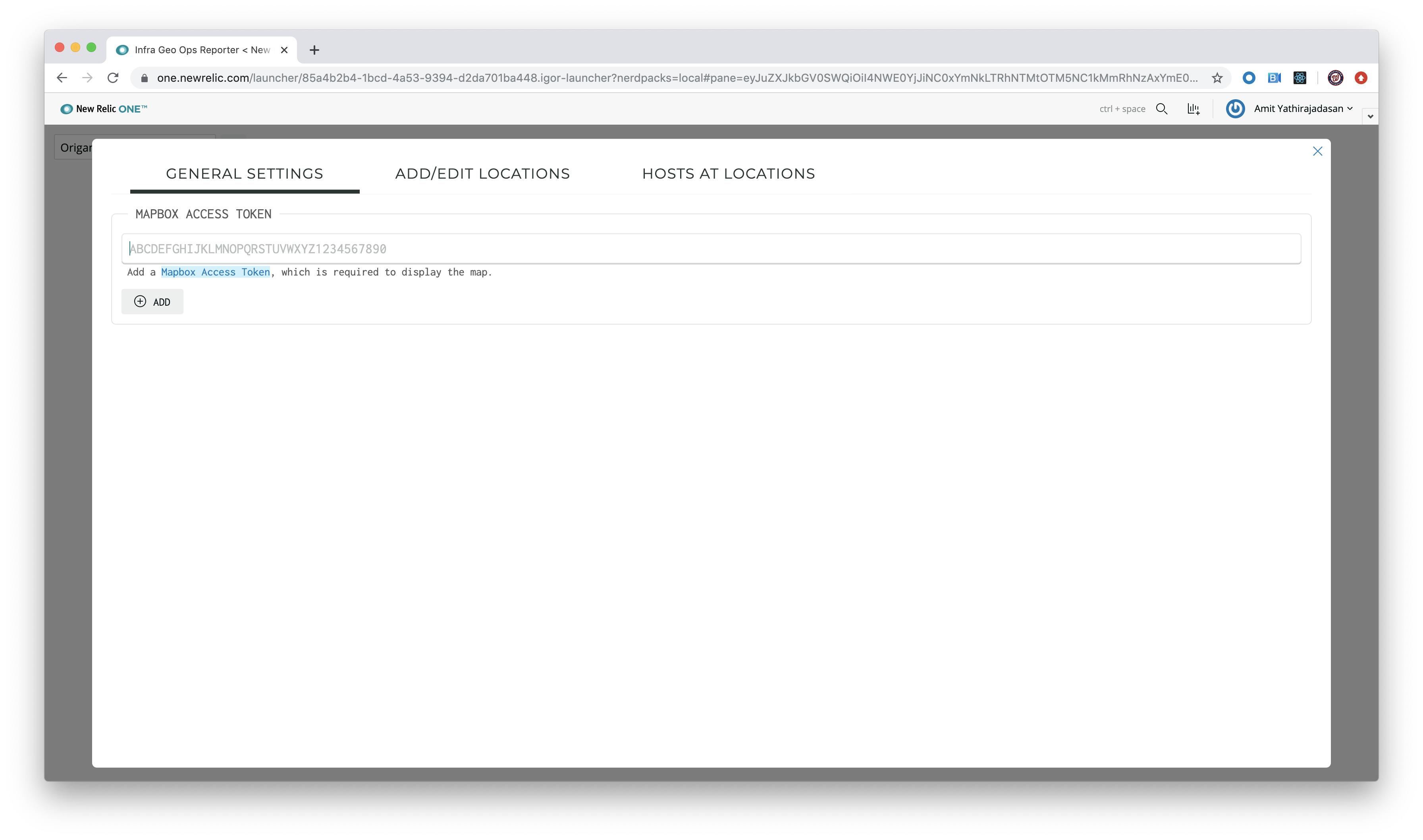Click the ADD button to submit token
Screen dimensions: 1423x840
click(x=152, y=301)
